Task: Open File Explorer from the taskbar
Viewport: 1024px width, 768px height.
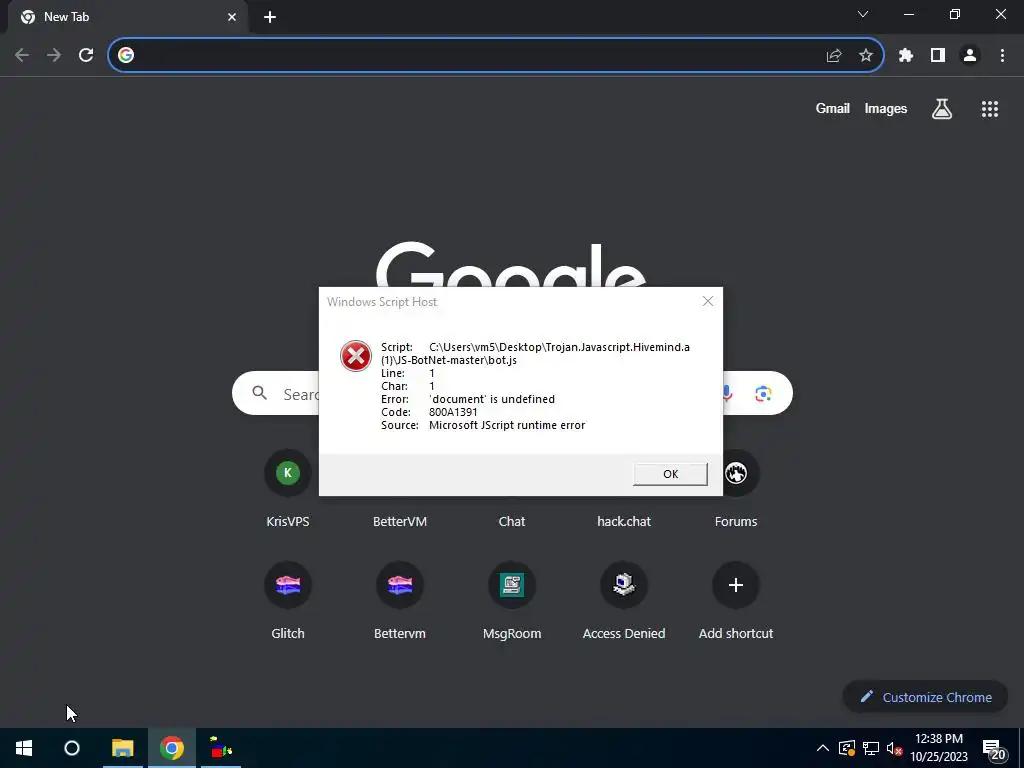Action: [123, 748]
